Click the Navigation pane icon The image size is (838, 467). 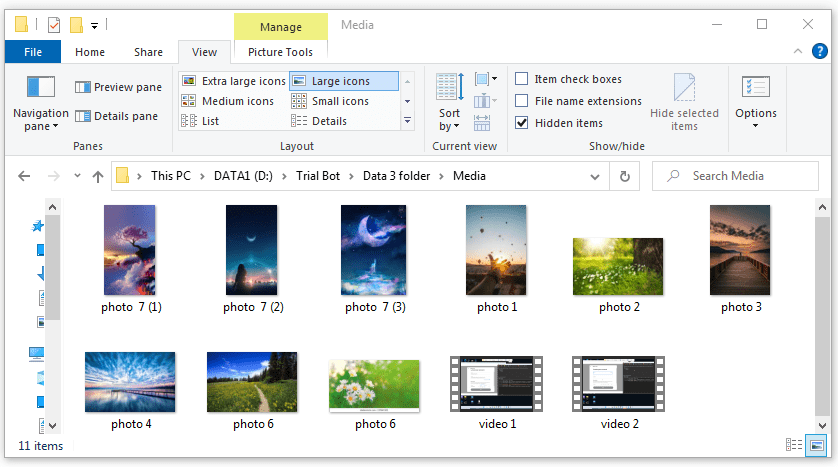[40, 88]
